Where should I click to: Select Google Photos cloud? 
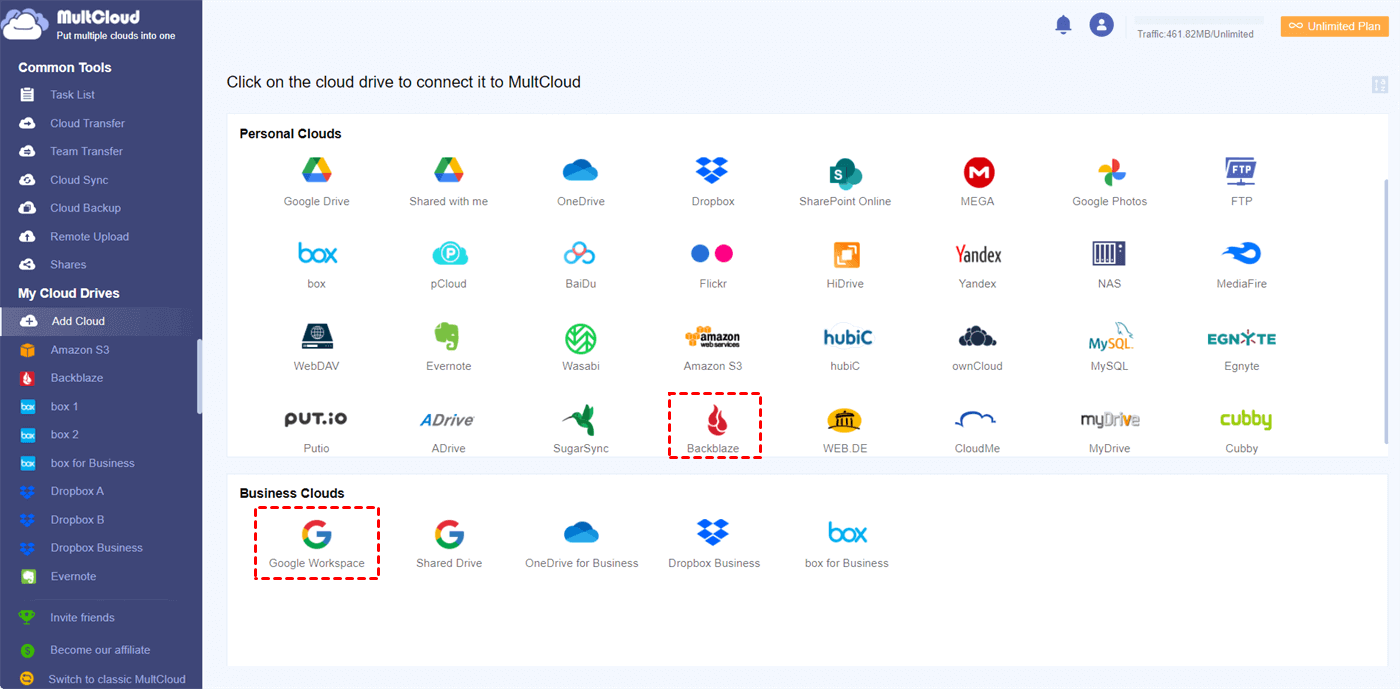(1110, 182)
